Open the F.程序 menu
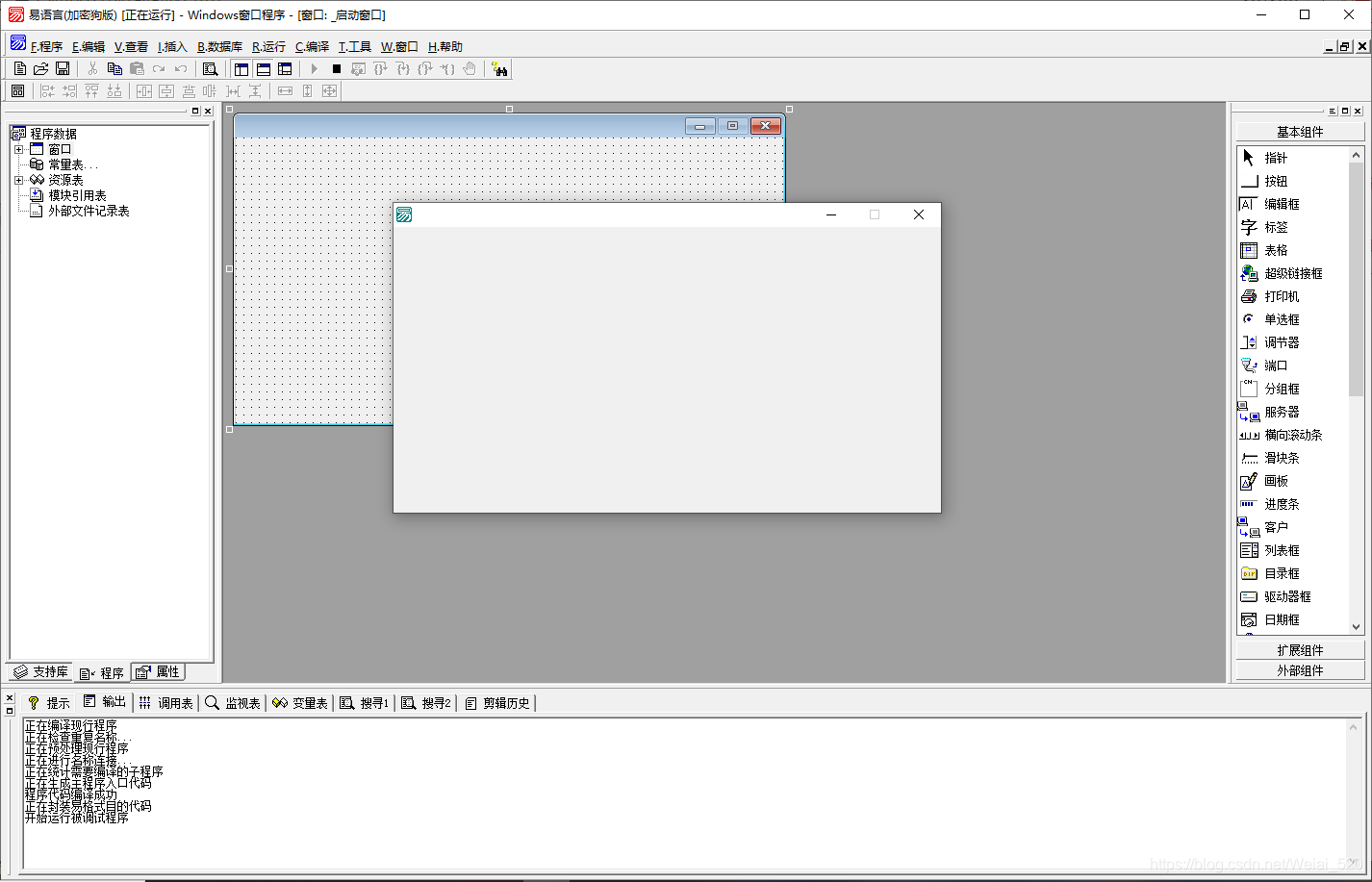The image size is (1372, 882). pos(46,46)
